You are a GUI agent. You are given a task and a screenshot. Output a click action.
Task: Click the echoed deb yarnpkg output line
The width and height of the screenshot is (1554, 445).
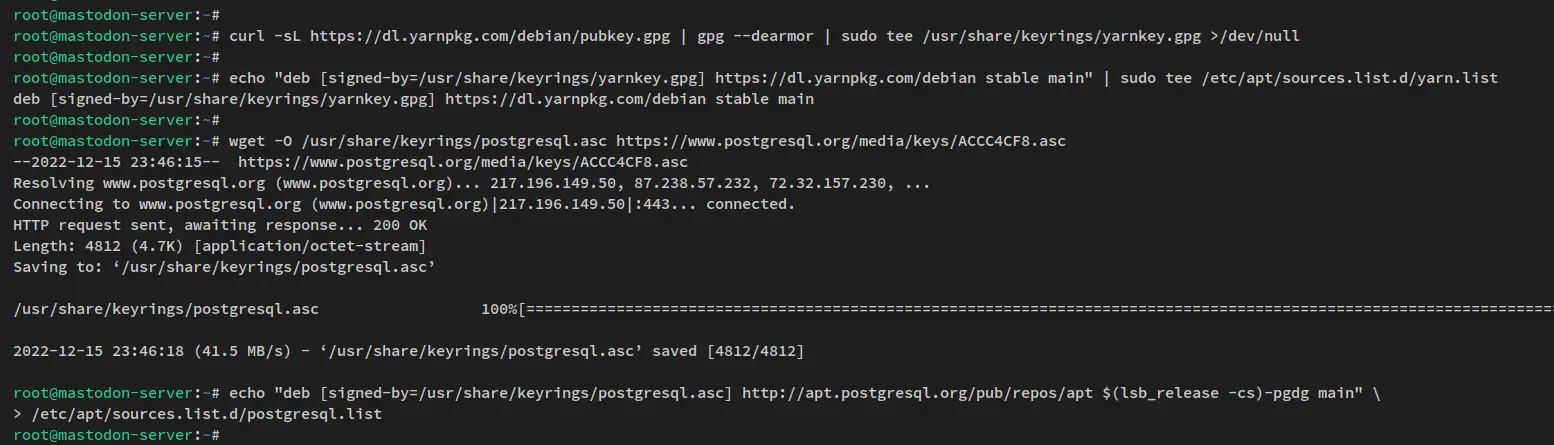coord(414,99)
